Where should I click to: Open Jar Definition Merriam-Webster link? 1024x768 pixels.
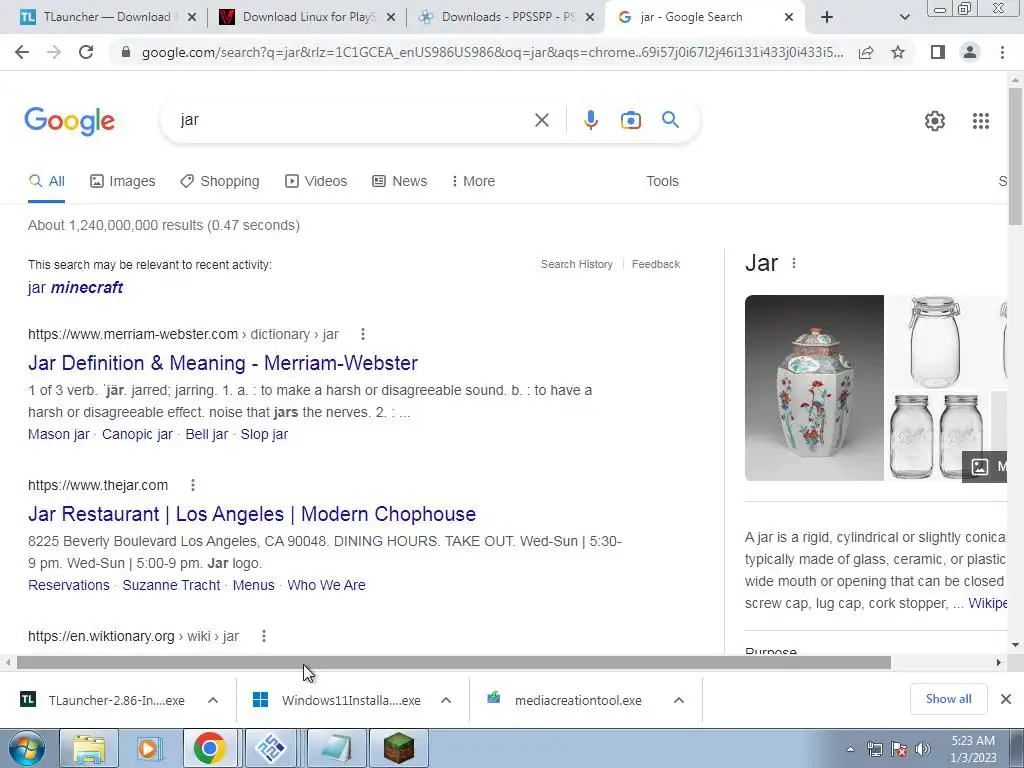(223, 363)
